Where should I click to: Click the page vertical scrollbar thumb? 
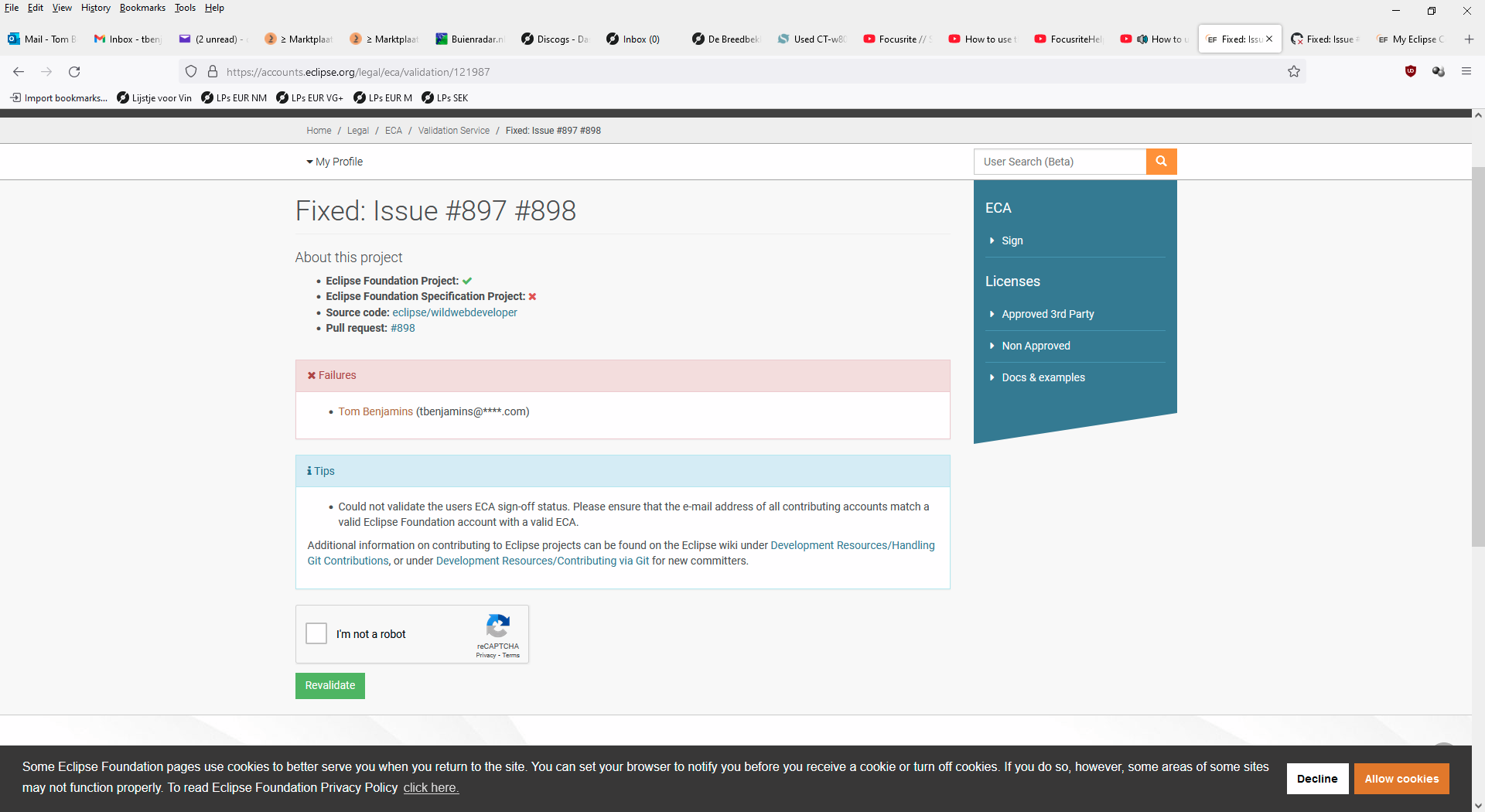1478,356
